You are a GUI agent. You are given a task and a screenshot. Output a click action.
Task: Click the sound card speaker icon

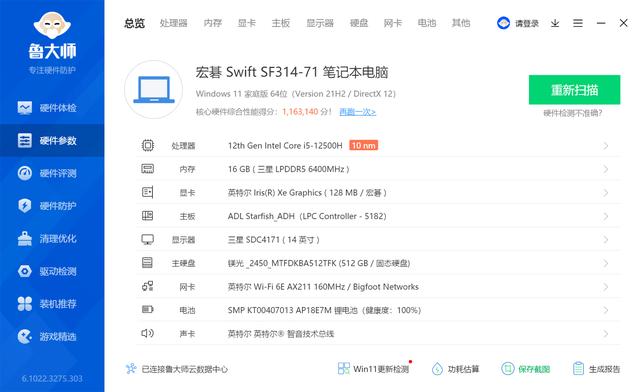148,333
